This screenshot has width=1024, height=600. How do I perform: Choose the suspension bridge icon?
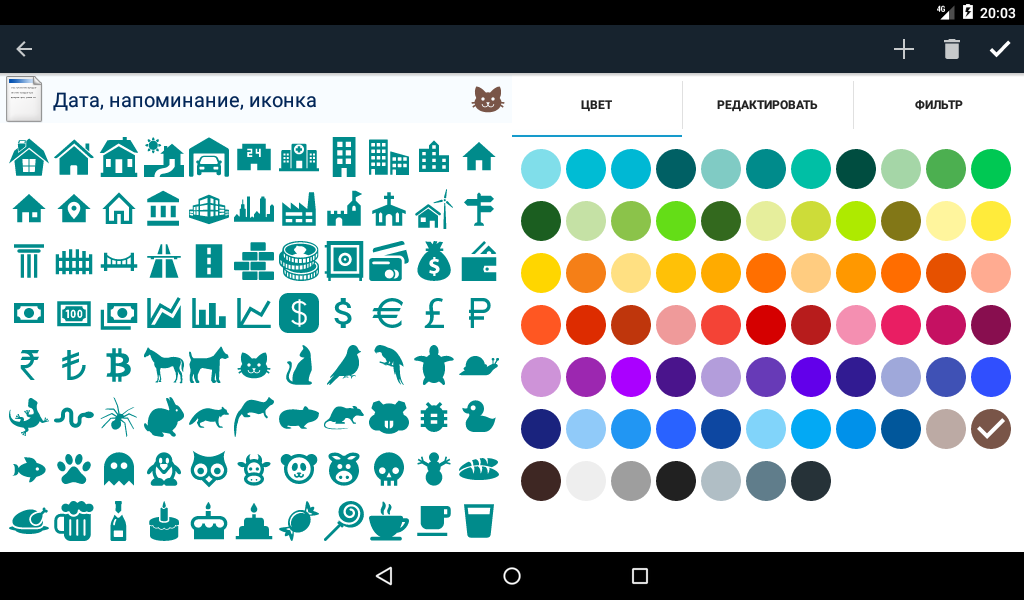pos(118,262)
